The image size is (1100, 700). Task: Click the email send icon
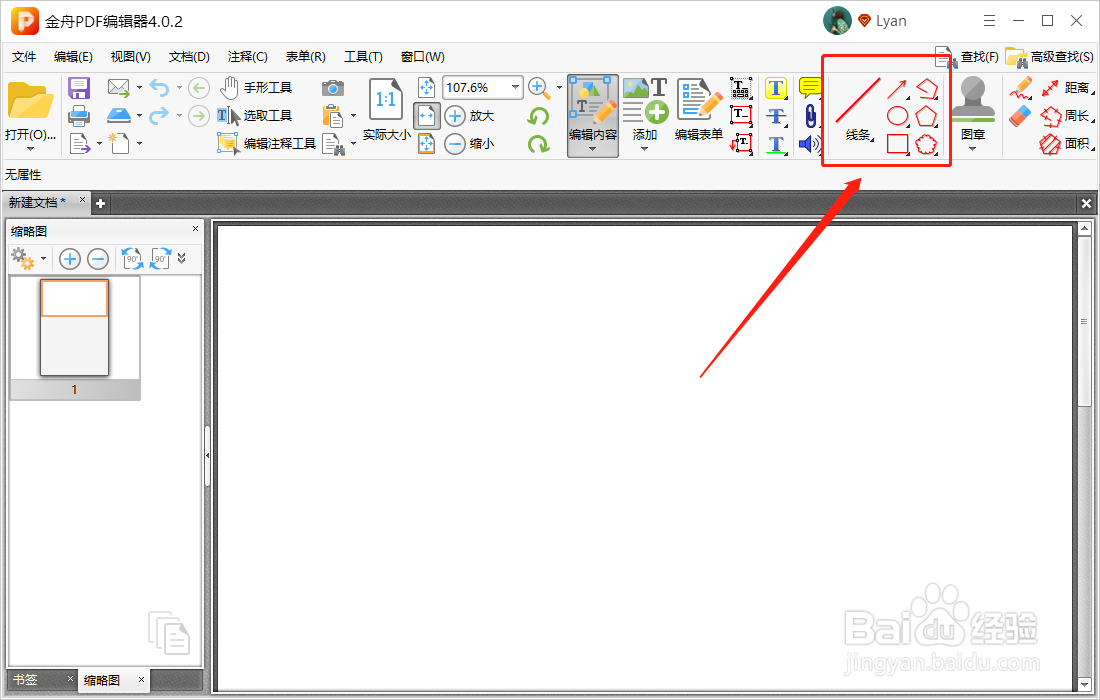coord(119,88)
